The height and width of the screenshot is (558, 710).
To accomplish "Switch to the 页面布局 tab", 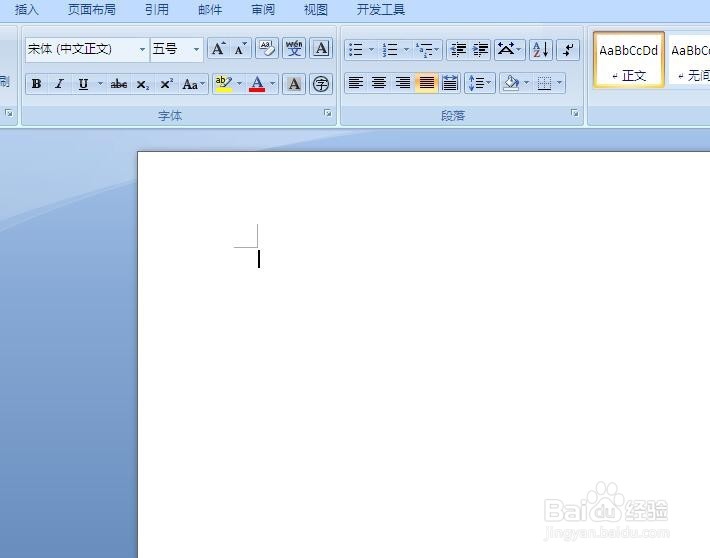I will click(91, 10).
